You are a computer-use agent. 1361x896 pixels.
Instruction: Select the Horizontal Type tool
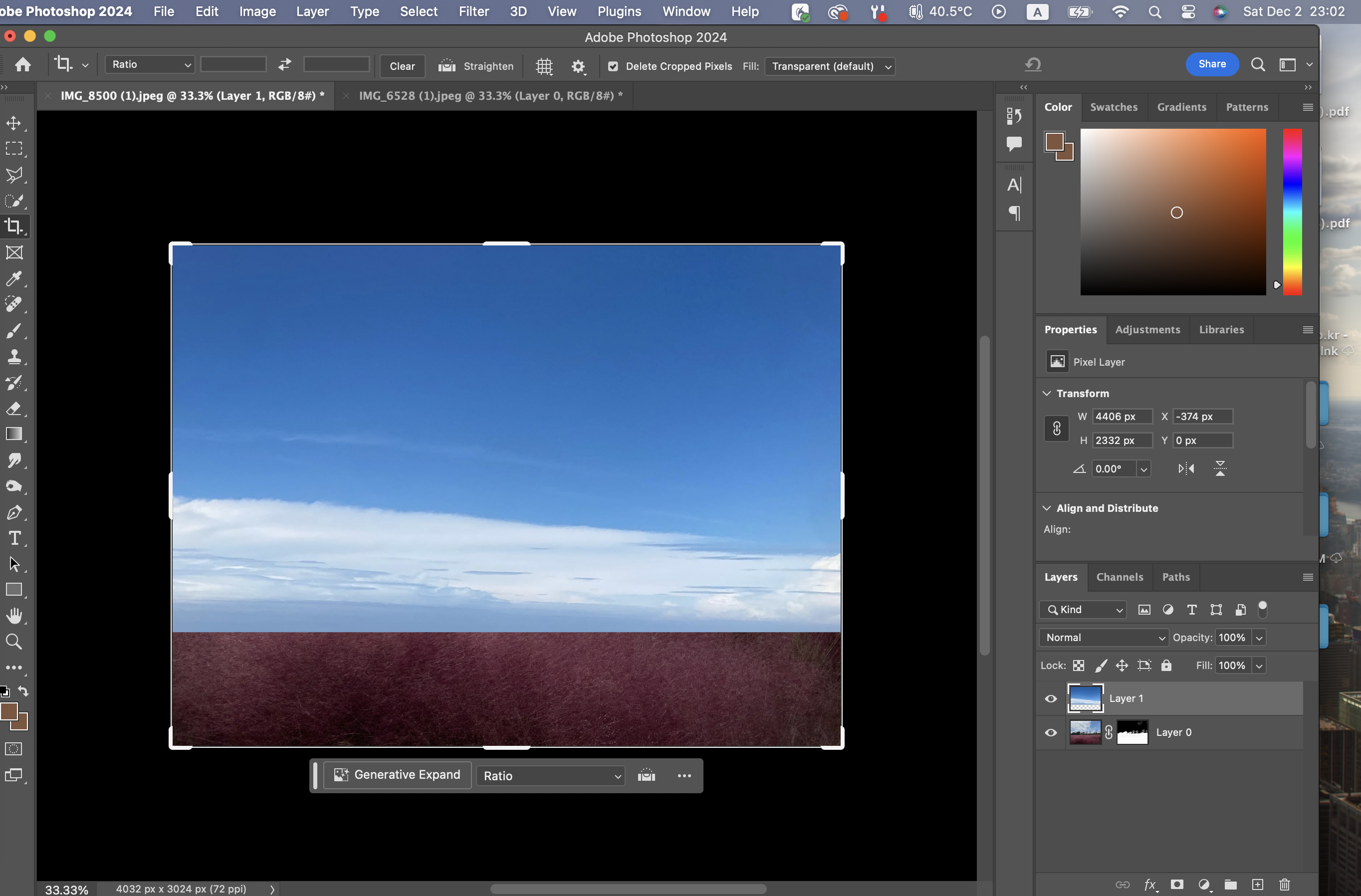pos(14,538)
